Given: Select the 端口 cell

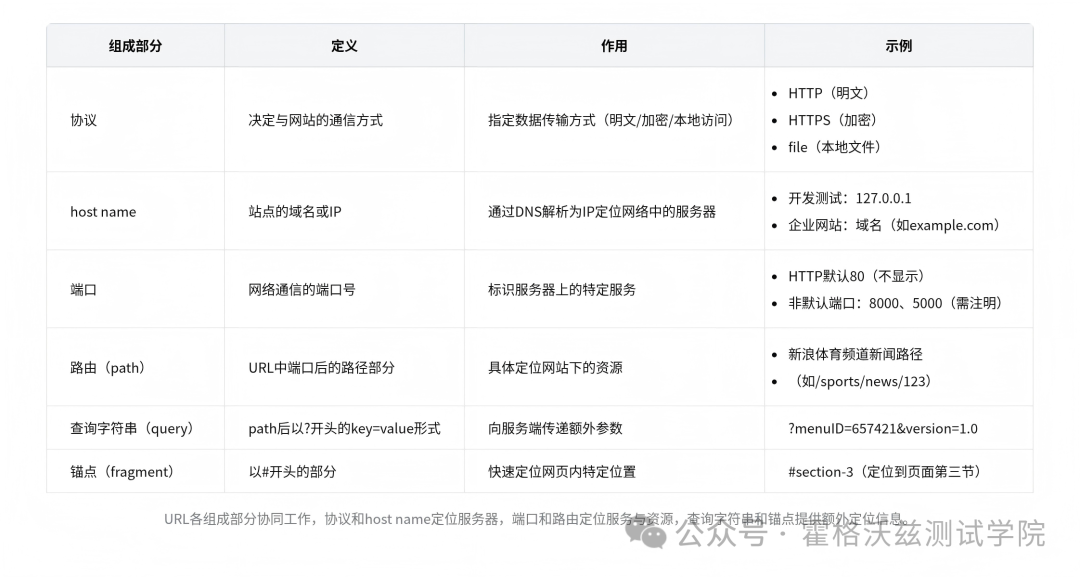Looking at the screenshot, I should click(x=81, y=290).
